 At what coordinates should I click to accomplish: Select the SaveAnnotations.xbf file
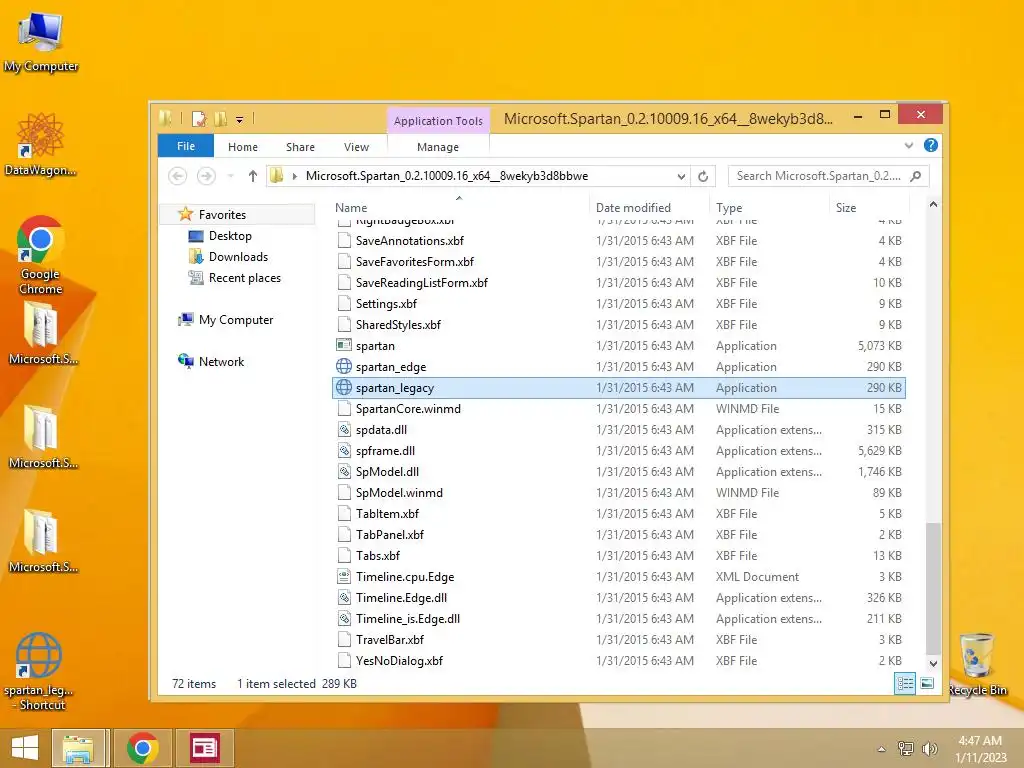(618, 241)
